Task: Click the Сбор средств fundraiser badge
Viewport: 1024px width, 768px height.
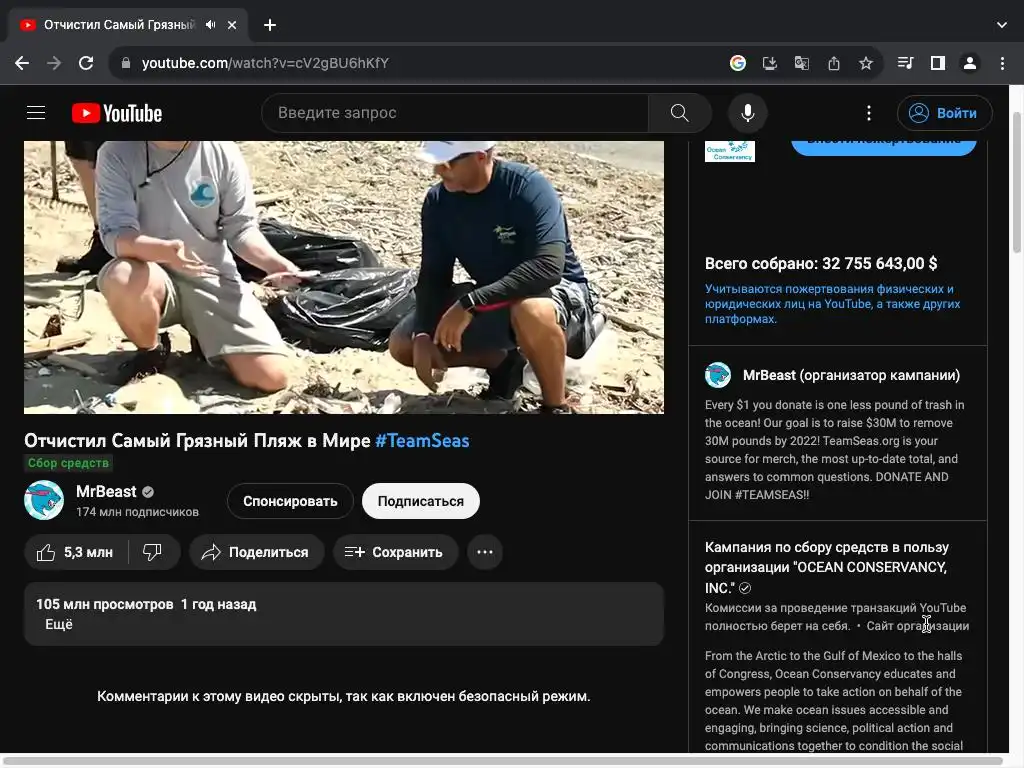Action: 68,463
